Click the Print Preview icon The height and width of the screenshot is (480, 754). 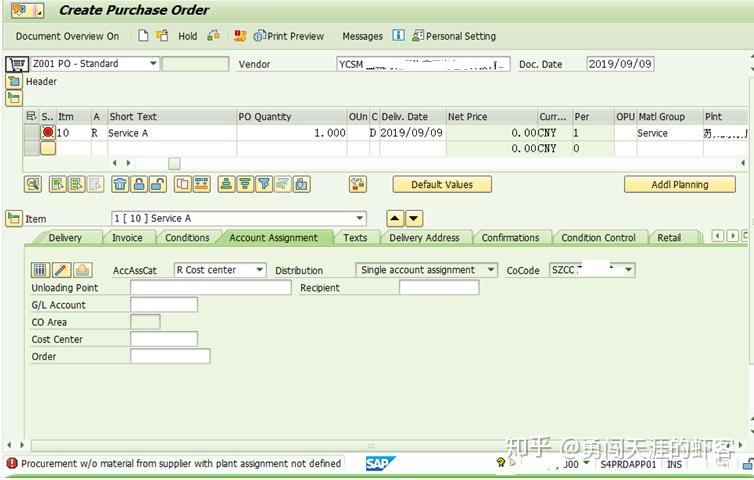[x=260, y=36]
